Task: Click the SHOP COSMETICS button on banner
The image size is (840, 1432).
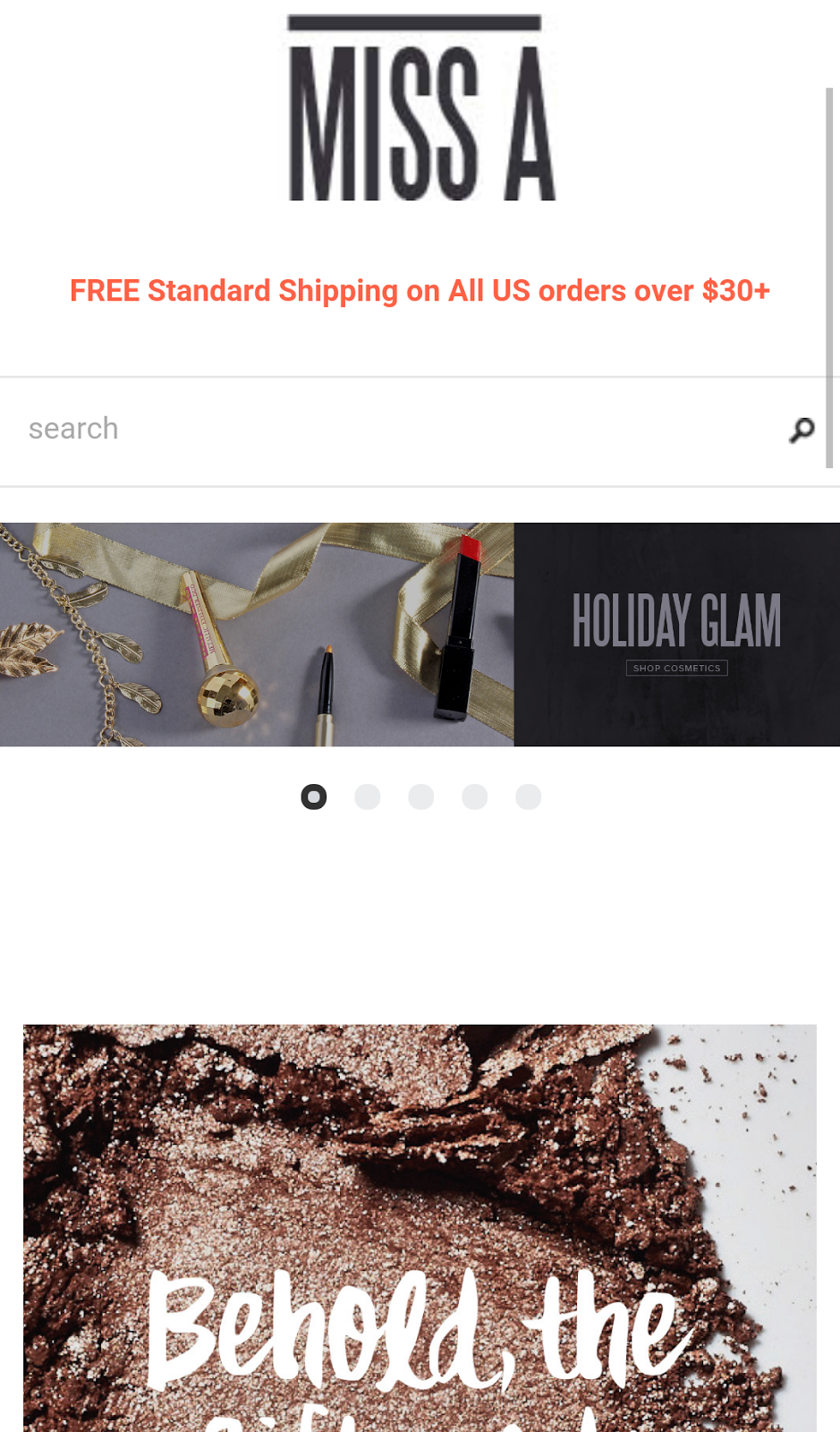Action: [677, 668]
